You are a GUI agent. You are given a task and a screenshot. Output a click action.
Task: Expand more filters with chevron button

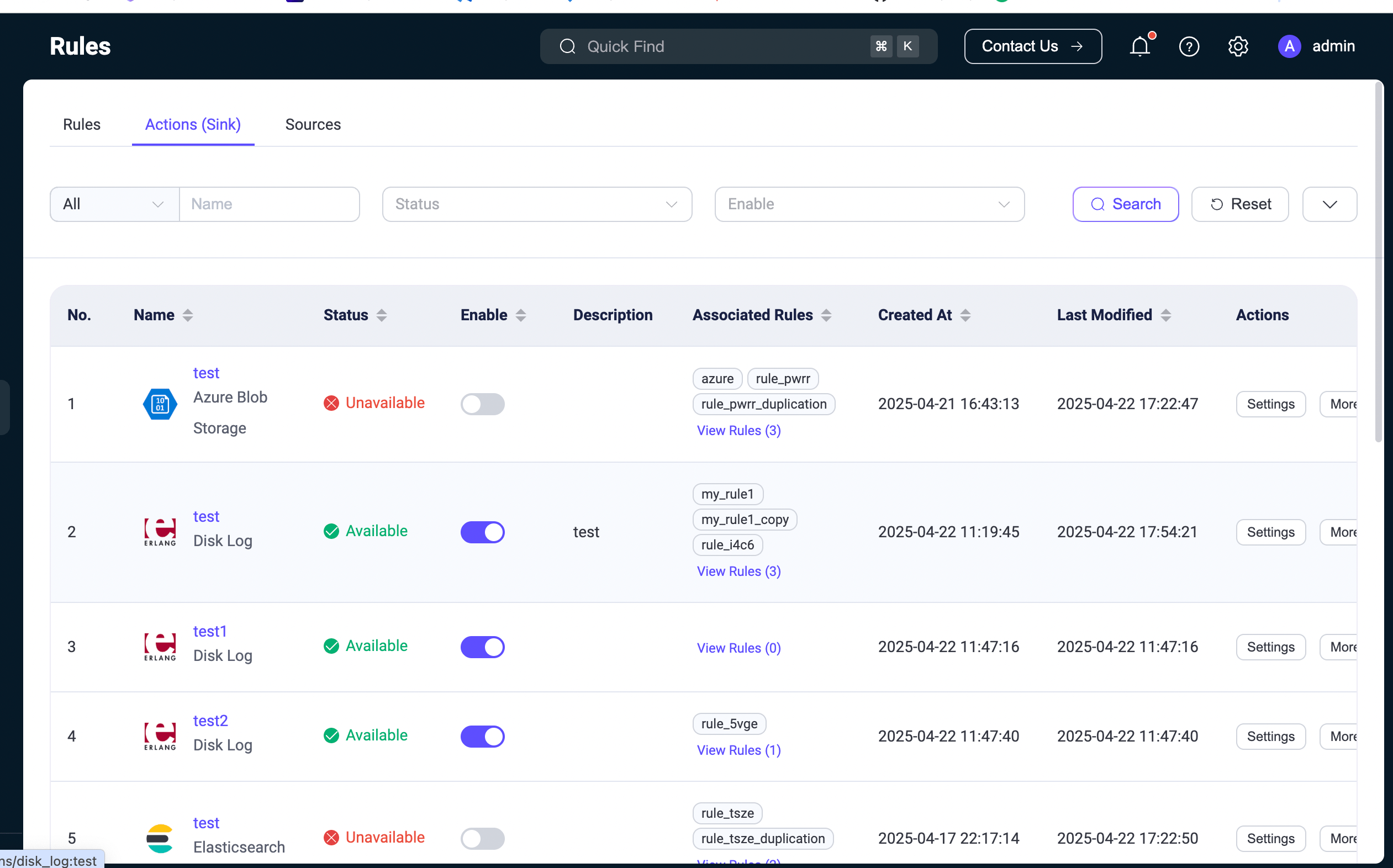pyautogui.click(x=1329, y=204)
